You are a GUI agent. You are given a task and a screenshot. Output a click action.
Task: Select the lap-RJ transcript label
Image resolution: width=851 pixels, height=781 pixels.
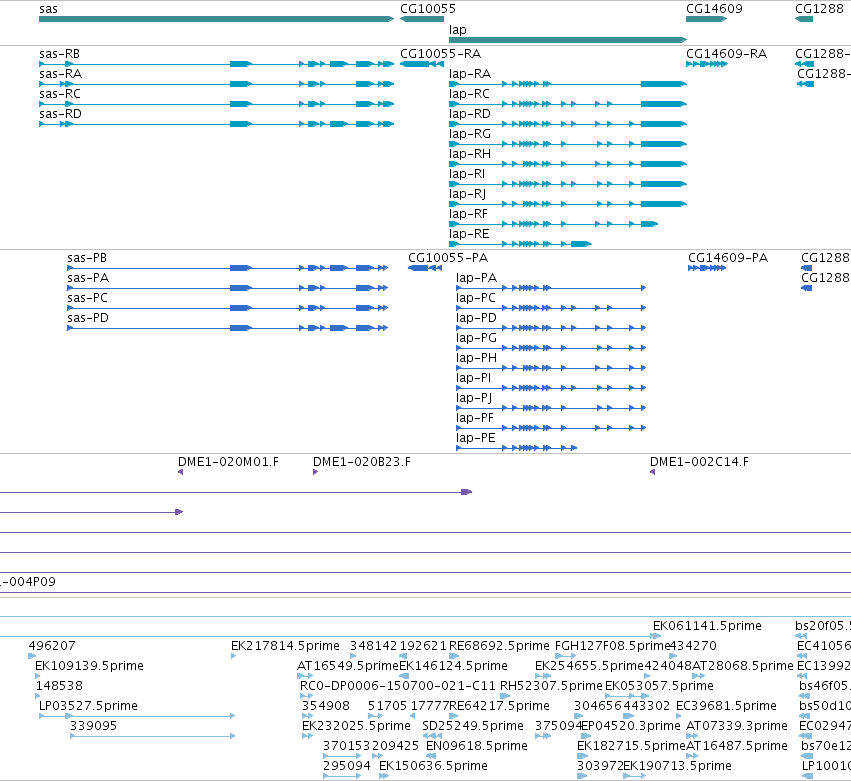(x=467, y=194)
